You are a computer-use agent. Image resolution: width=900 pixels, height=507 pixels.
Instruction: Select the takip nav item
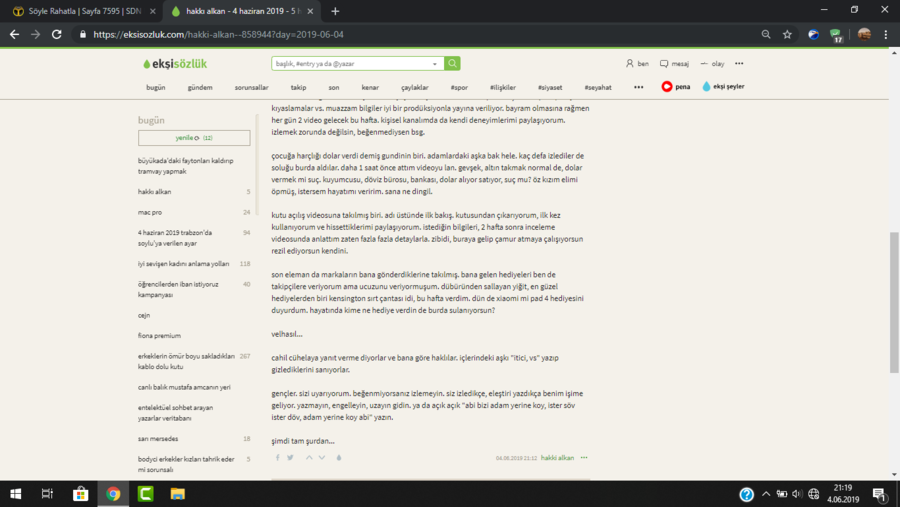pyautogui.click(x=298, y=87)
